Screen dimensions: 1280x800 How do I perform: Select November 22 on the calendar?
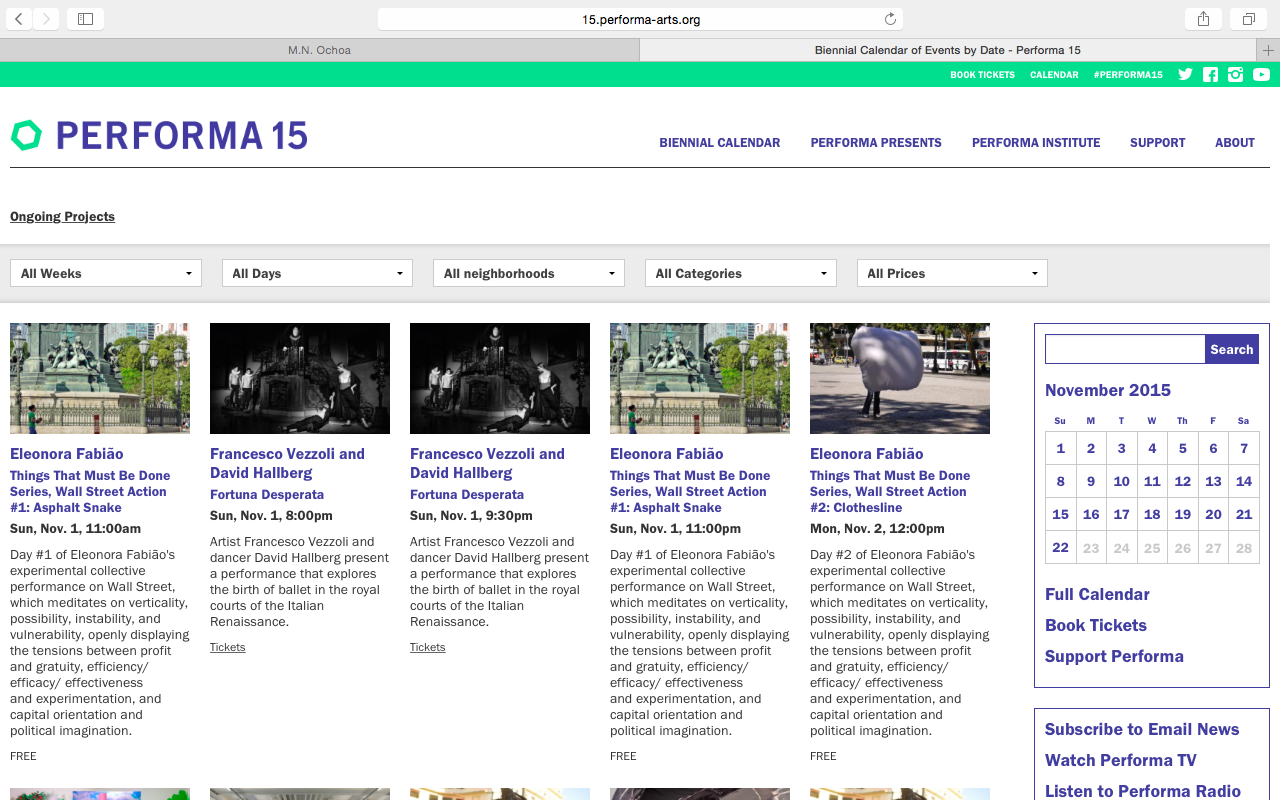tap(1061, 547)
